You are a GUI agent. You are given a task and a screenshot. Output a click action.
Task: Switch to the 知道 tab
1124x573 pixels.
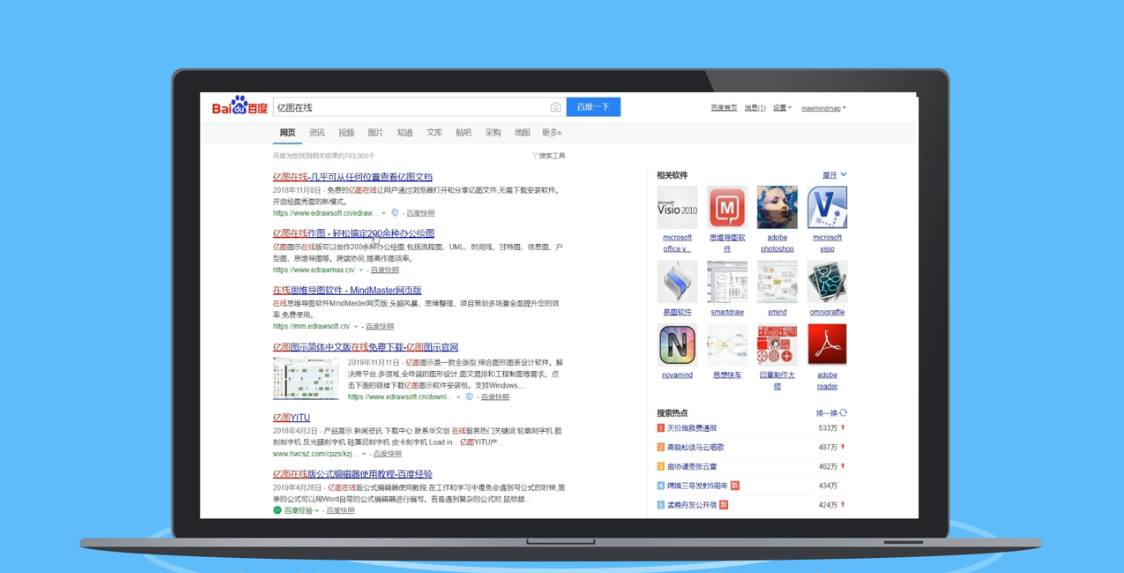405,133
